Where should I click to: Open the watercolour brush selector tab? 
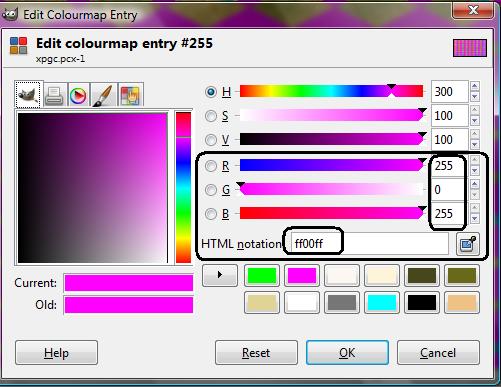point(103,95)
